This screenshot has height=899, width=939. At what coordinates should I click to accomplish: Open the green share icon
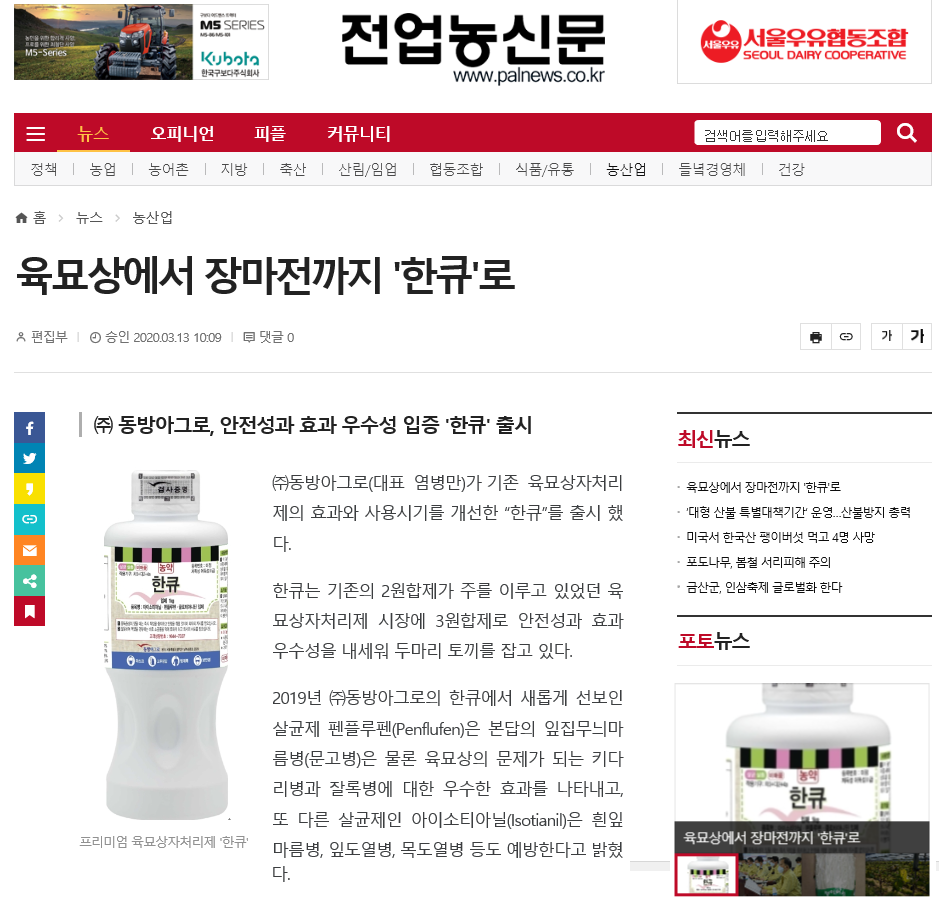coord(29,580)
